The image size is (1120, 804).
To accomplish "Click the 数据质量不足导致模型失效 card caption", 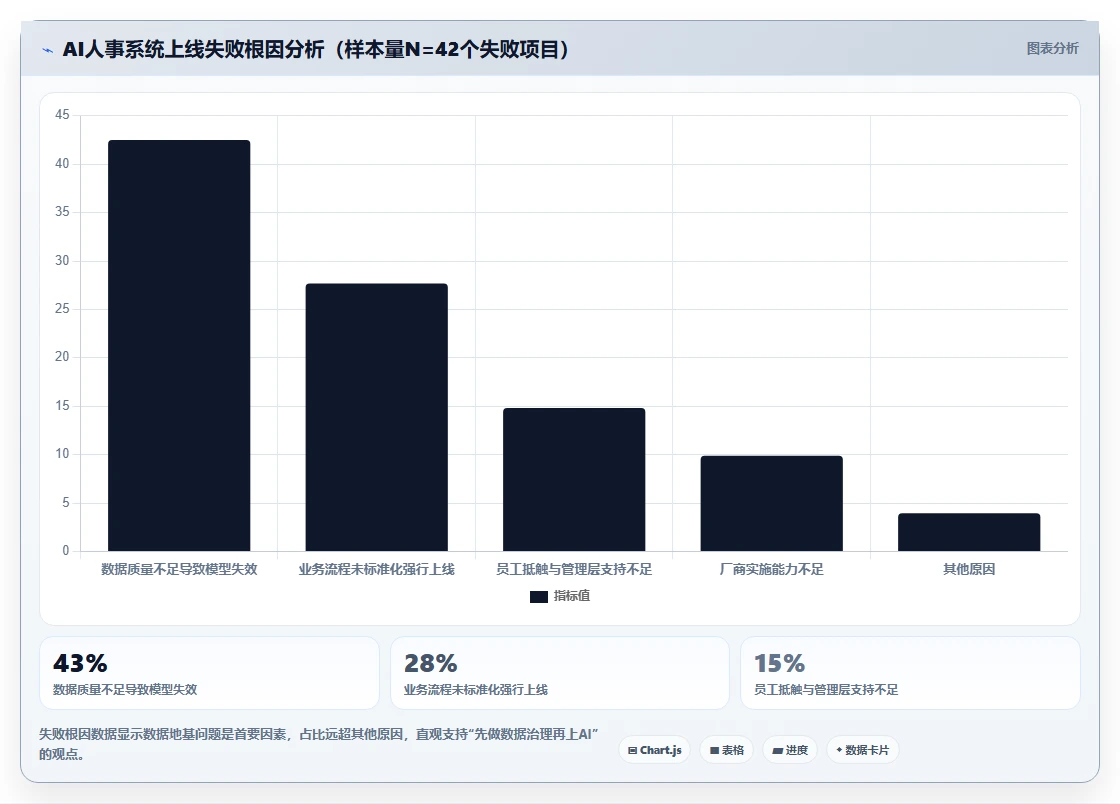I will (125, 690).
